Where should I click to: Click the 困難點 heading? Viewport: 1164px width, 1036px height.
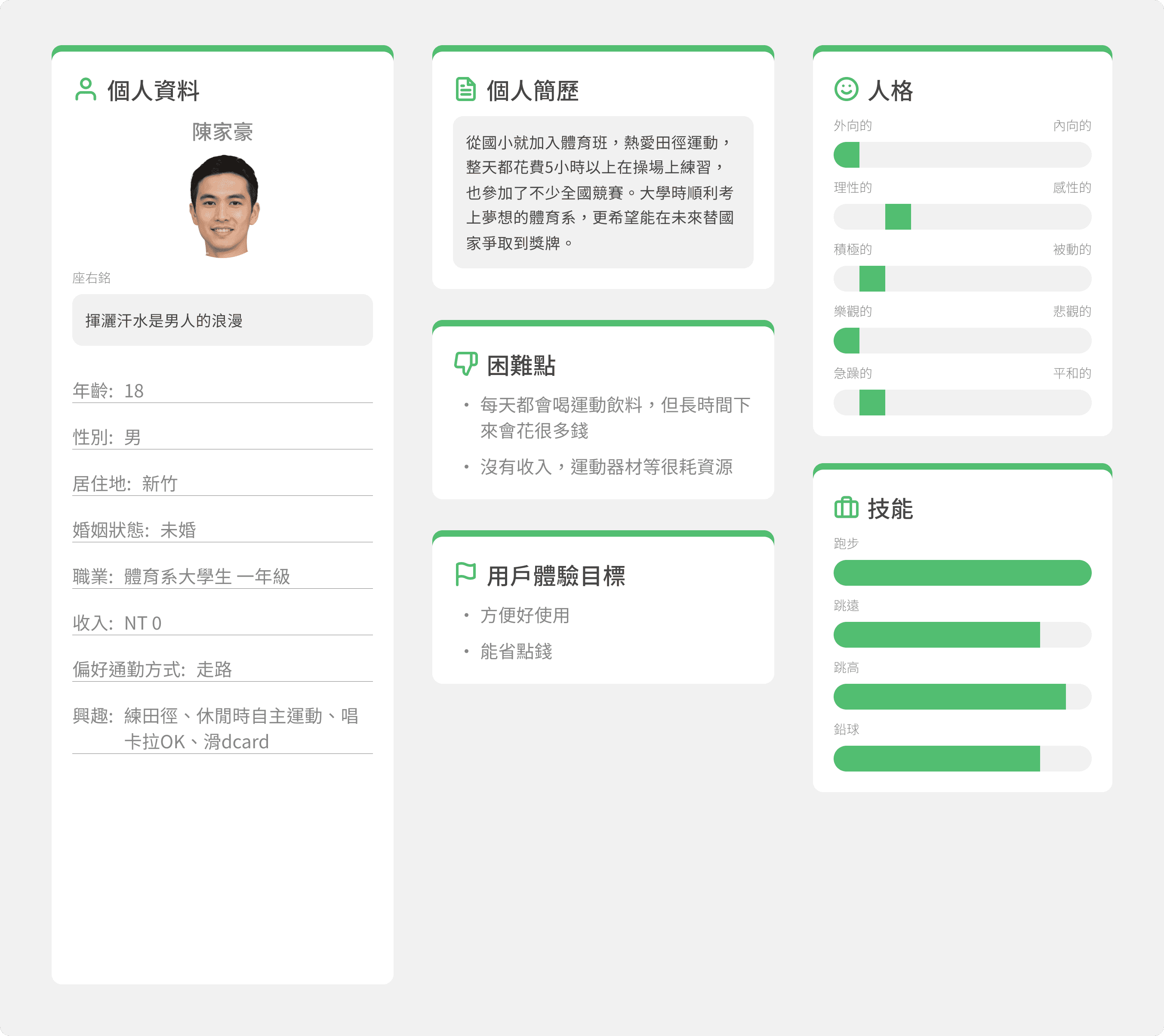(521, 366)
